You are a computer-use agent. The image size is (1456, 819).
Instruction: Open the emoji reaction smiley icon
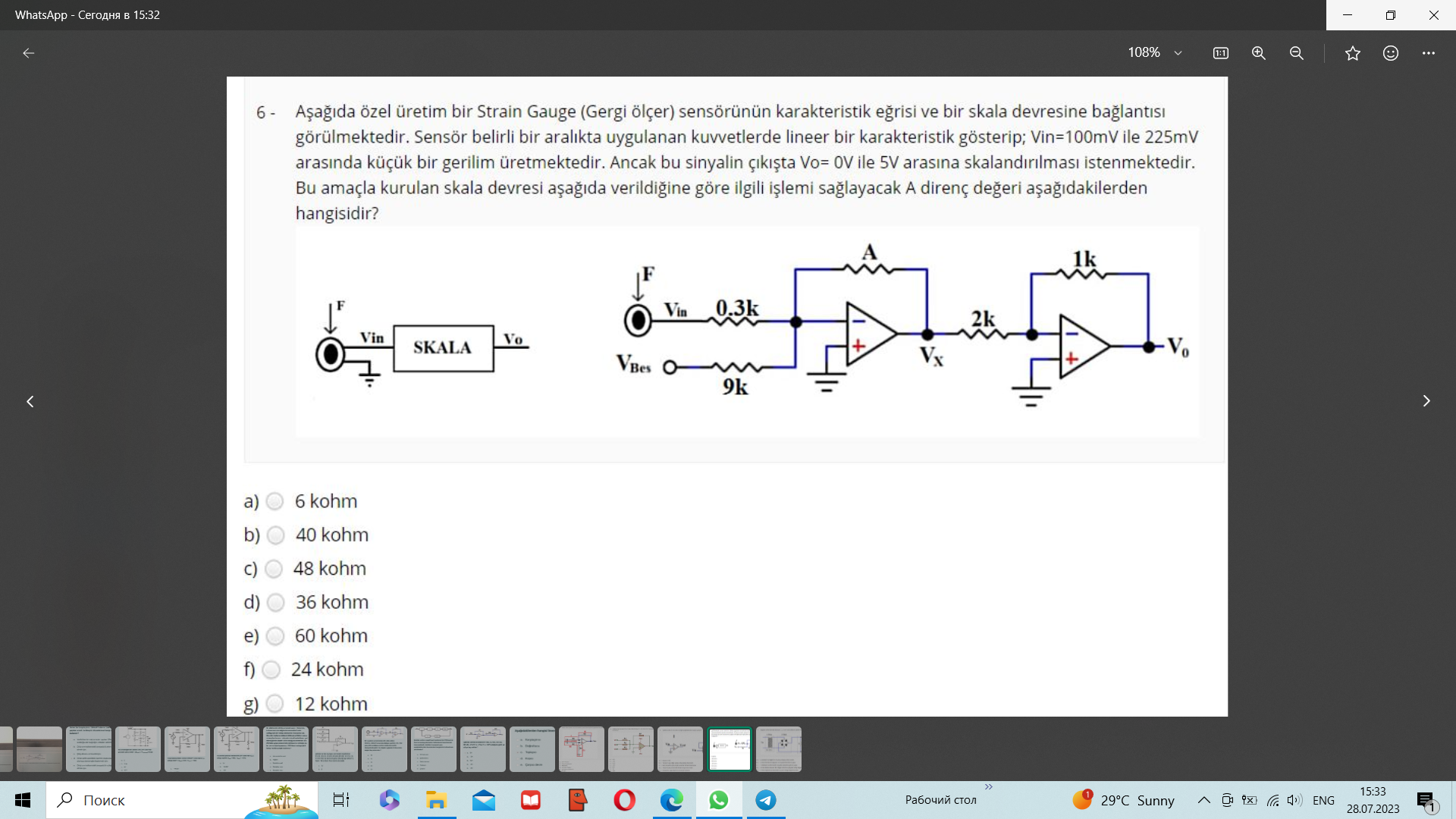(1391, 53)
